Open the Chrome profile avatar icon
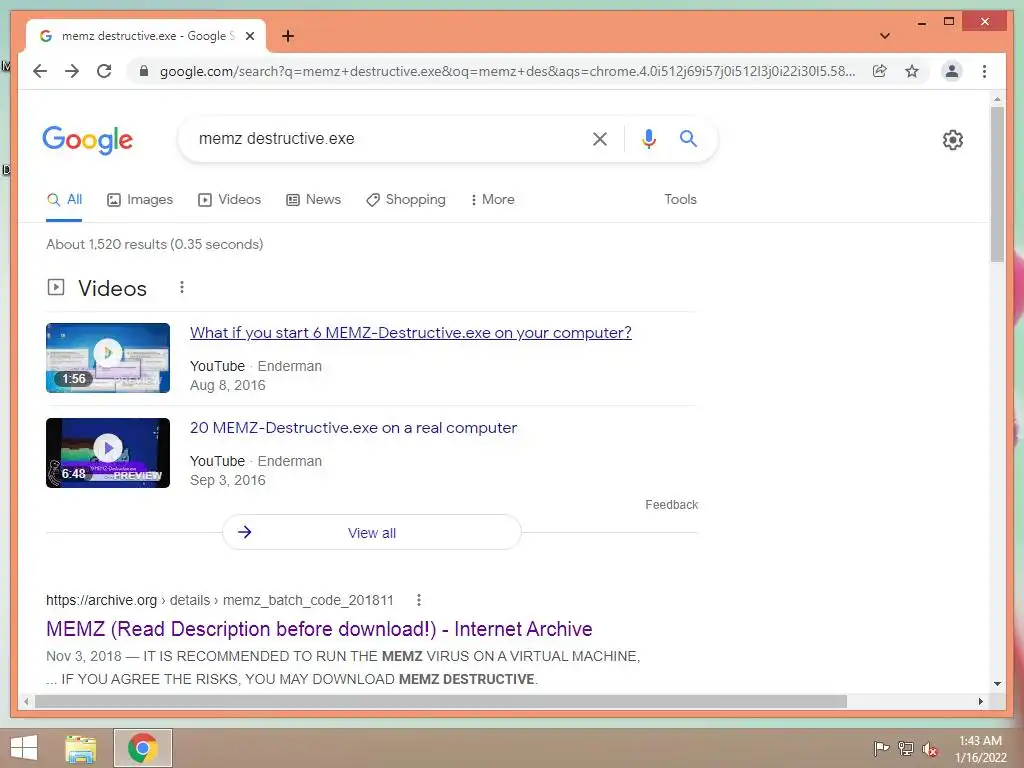This screenshot has height=768, width=1024. click(952, 71)
